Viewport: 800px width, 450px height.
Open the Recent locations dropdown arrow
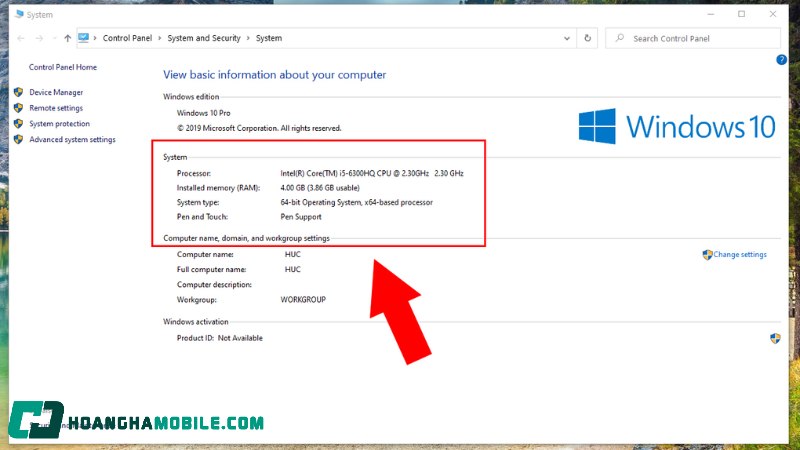(54, 38)
